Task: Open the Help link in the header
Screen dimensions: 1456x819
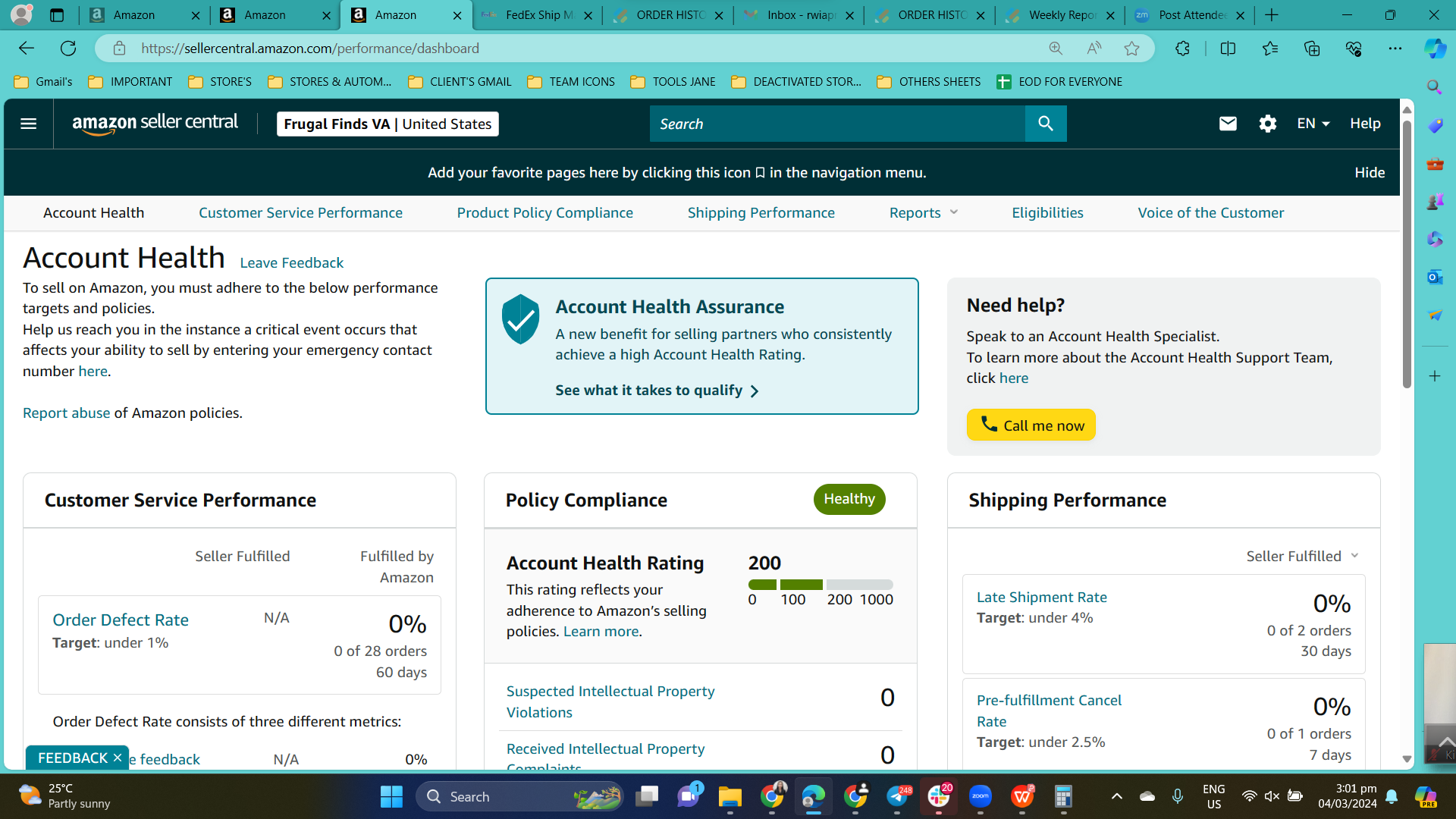Action: tap(1365, 124)
